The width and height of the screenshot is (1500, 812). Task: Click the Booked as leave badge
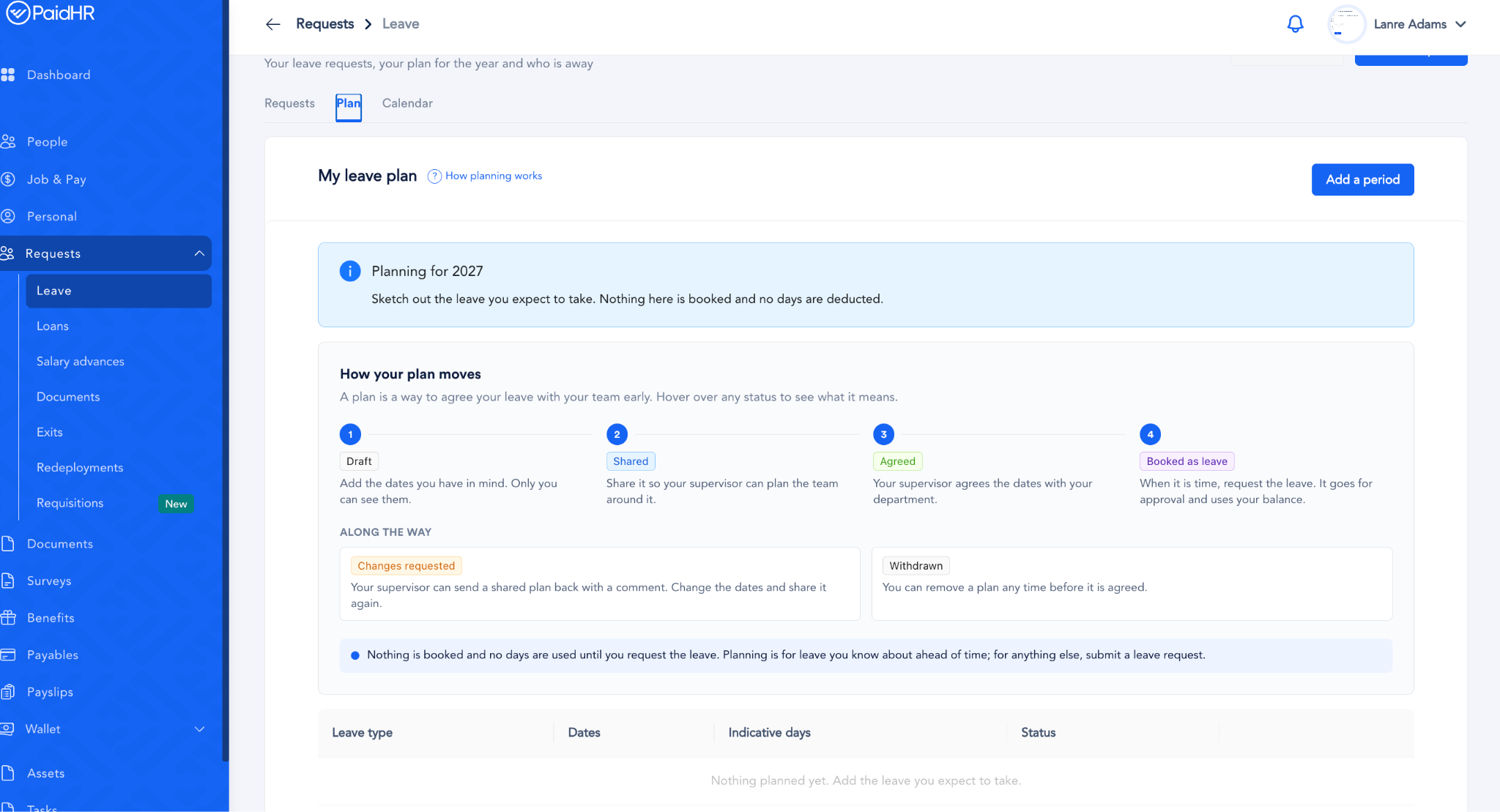pyautogui.click(x=1187, y=461)
